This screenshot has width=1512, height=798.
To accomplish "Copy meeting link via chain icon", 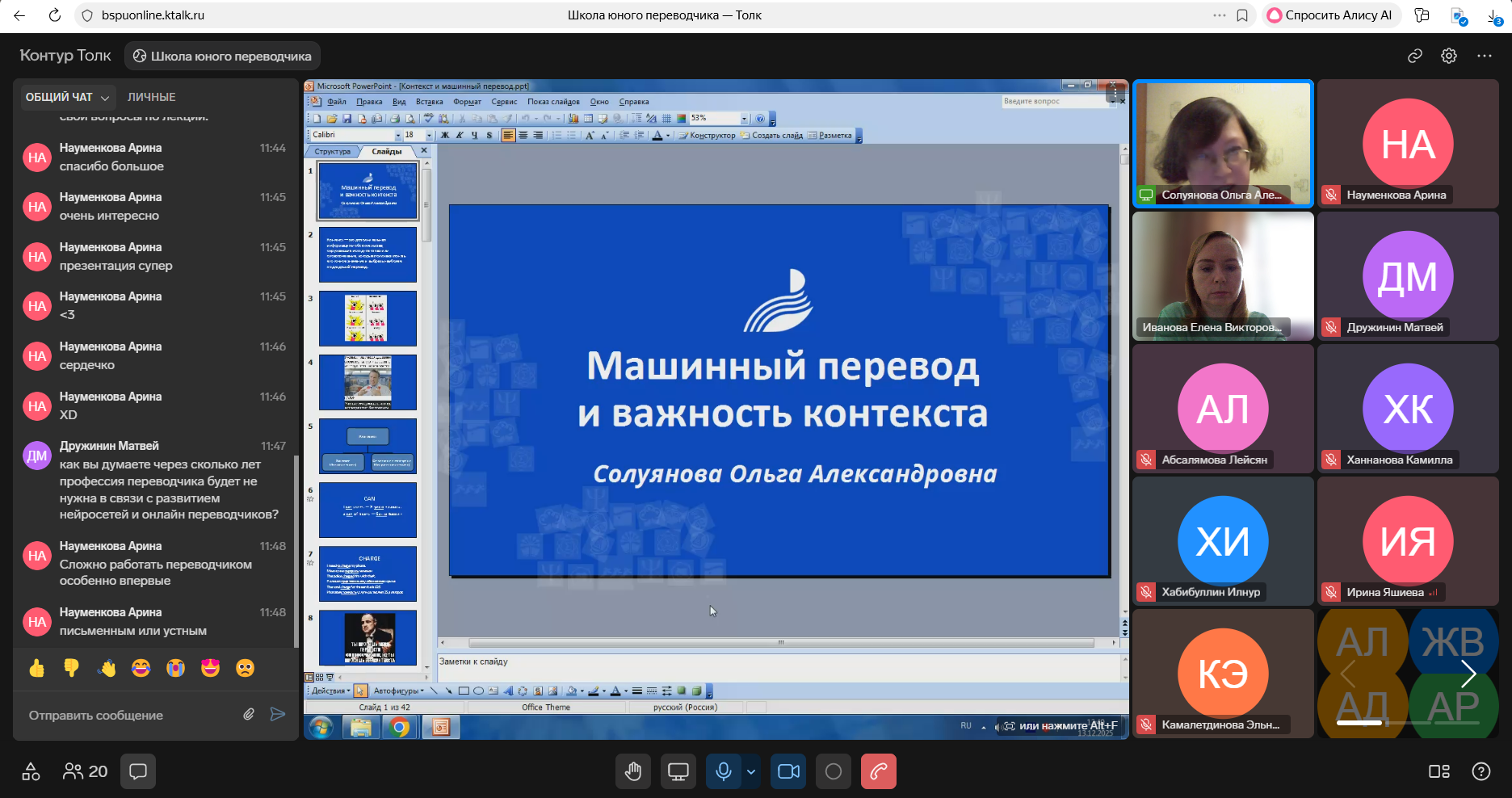I will pos(1414,56).
